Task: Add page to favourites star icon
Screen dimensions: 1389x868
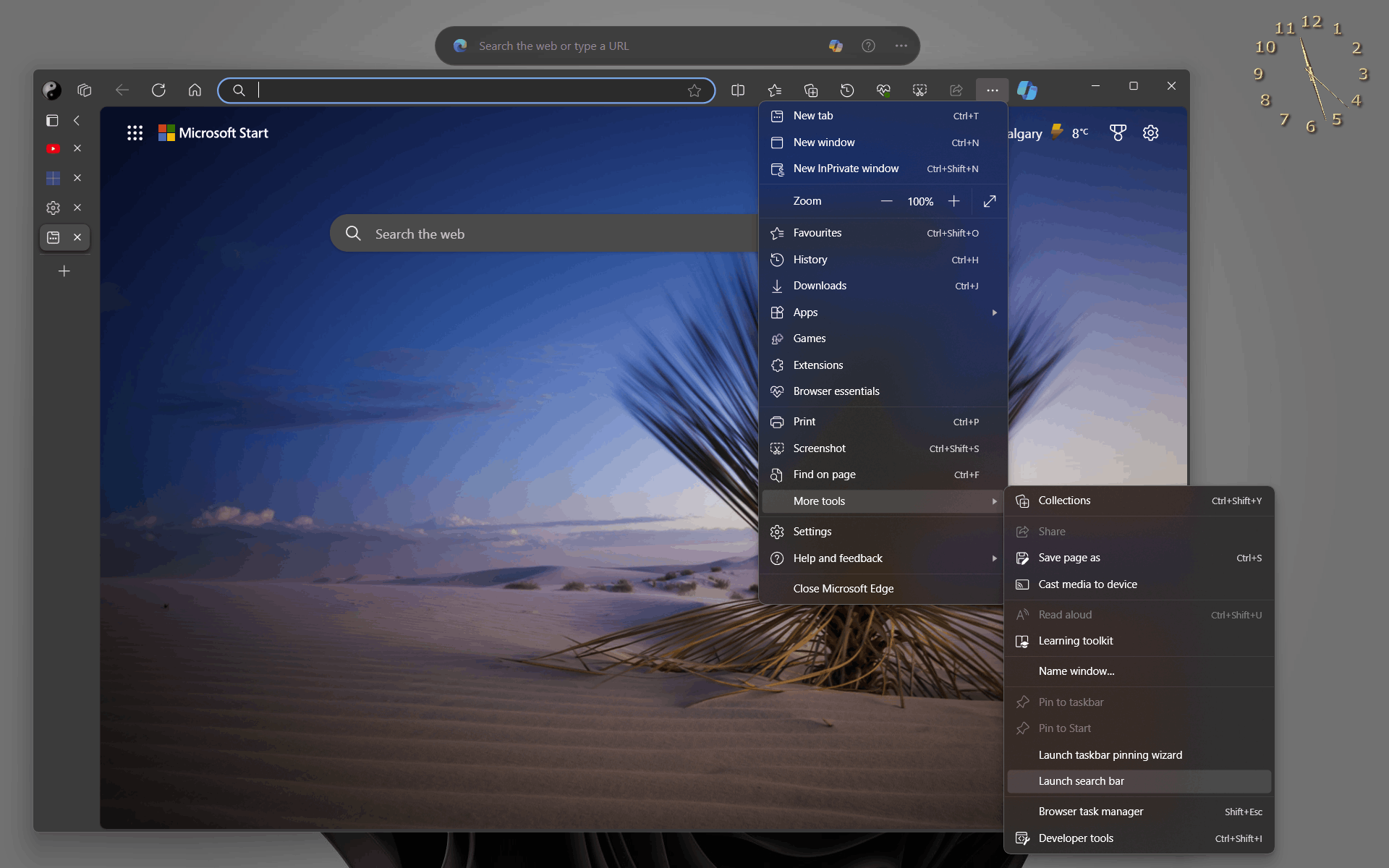Action: click(694, 90)
